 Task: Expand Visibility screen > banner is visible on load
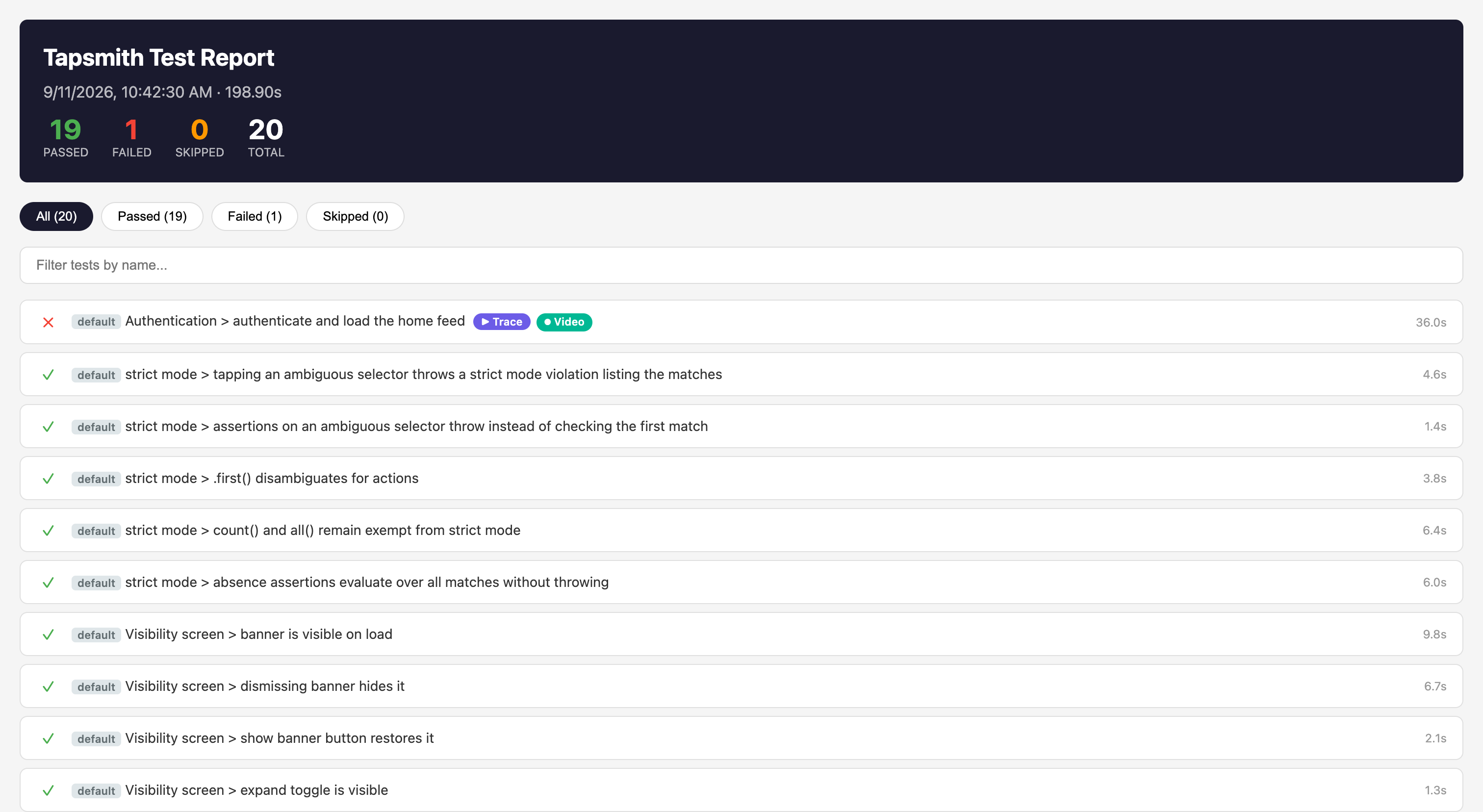[741, 634]
